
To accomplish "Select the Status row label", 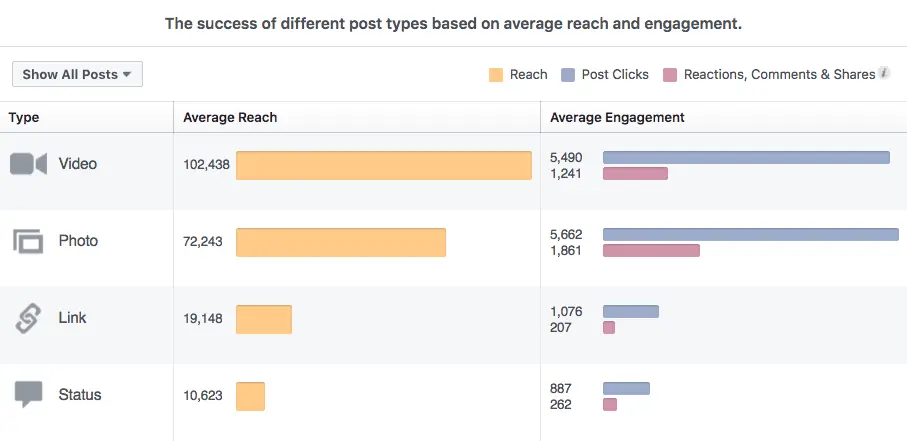I will pos(80,395).
